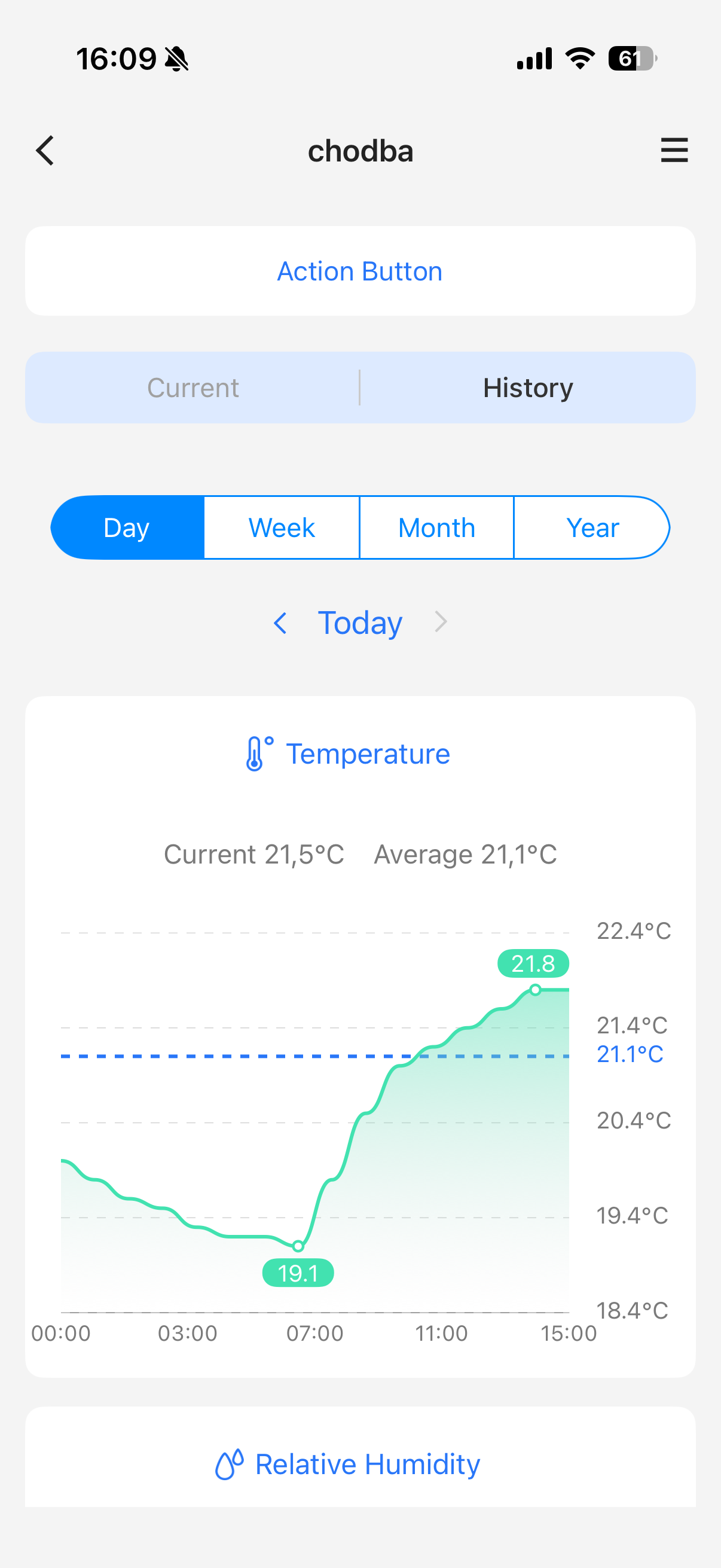Go to previous day with left chevron
This screenshot has width=721, height=1568.
coord(280,623)
